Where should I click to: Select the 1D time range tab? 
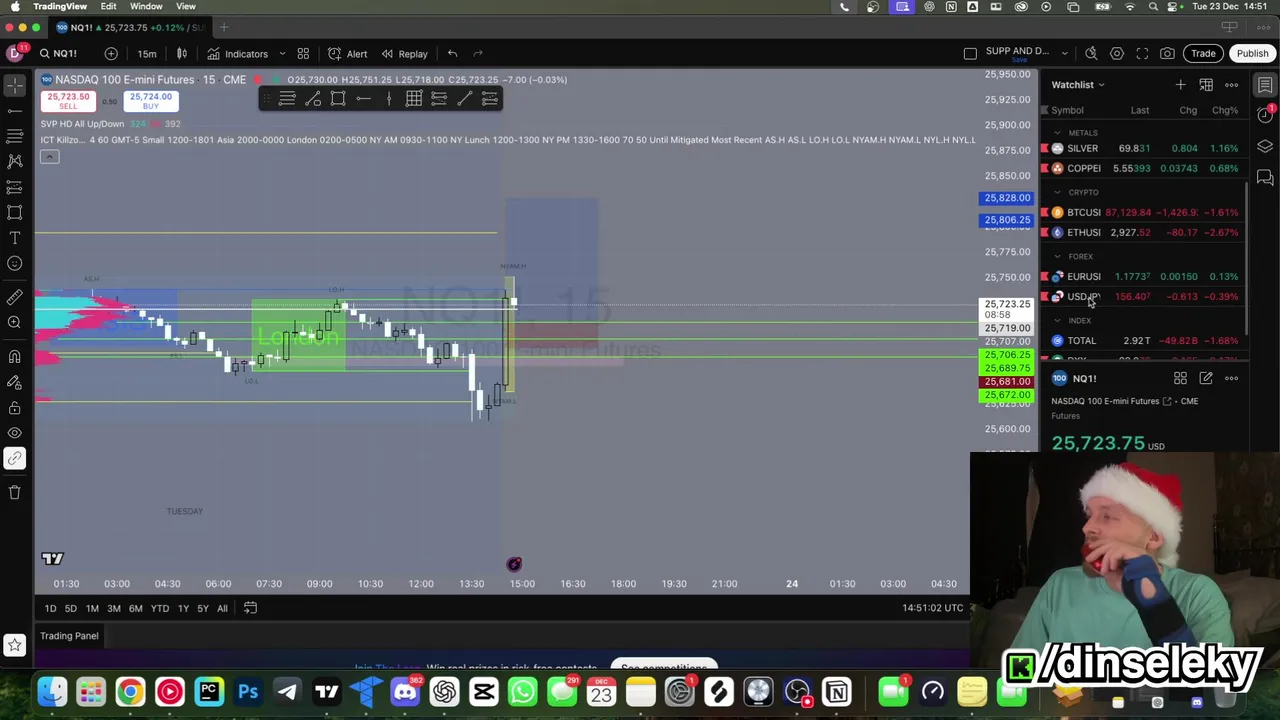pyautogui.click(x=50, y=608)
